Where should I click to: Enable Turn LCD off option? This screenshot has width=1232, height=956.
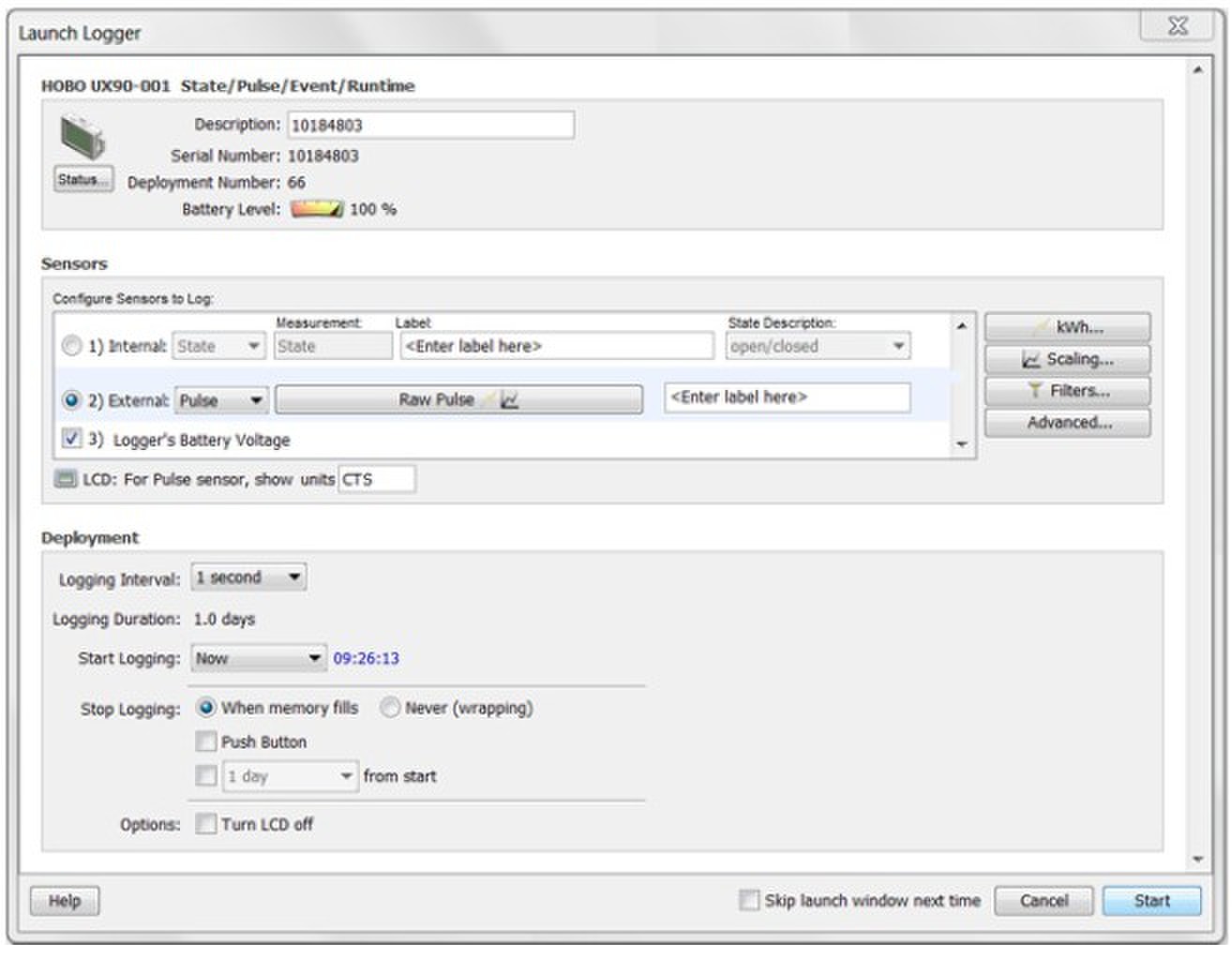[206, 824]
